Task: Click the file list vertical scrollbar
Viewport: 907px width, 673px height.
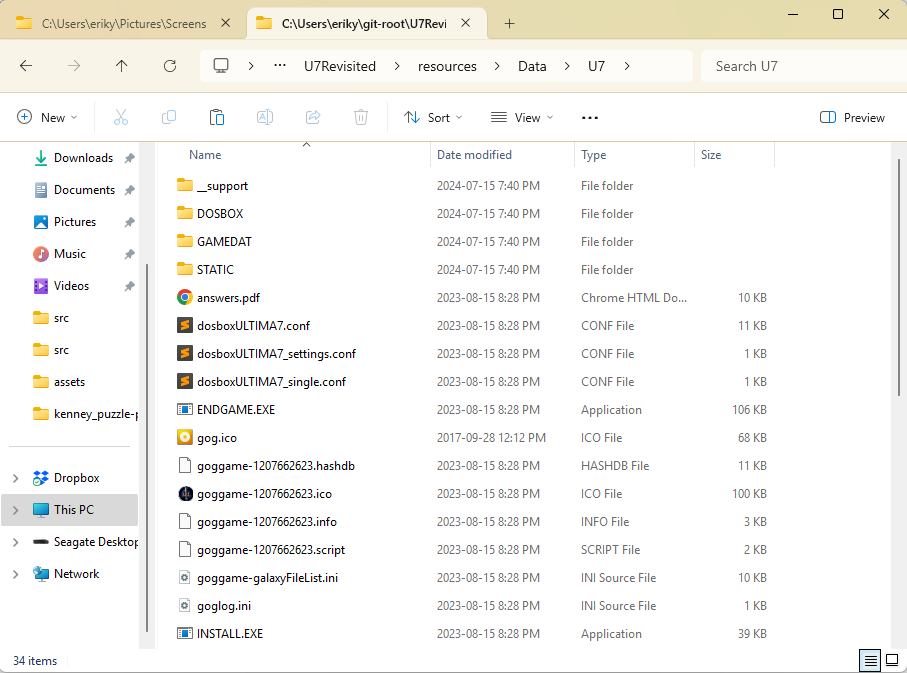Action: (899, 278)
